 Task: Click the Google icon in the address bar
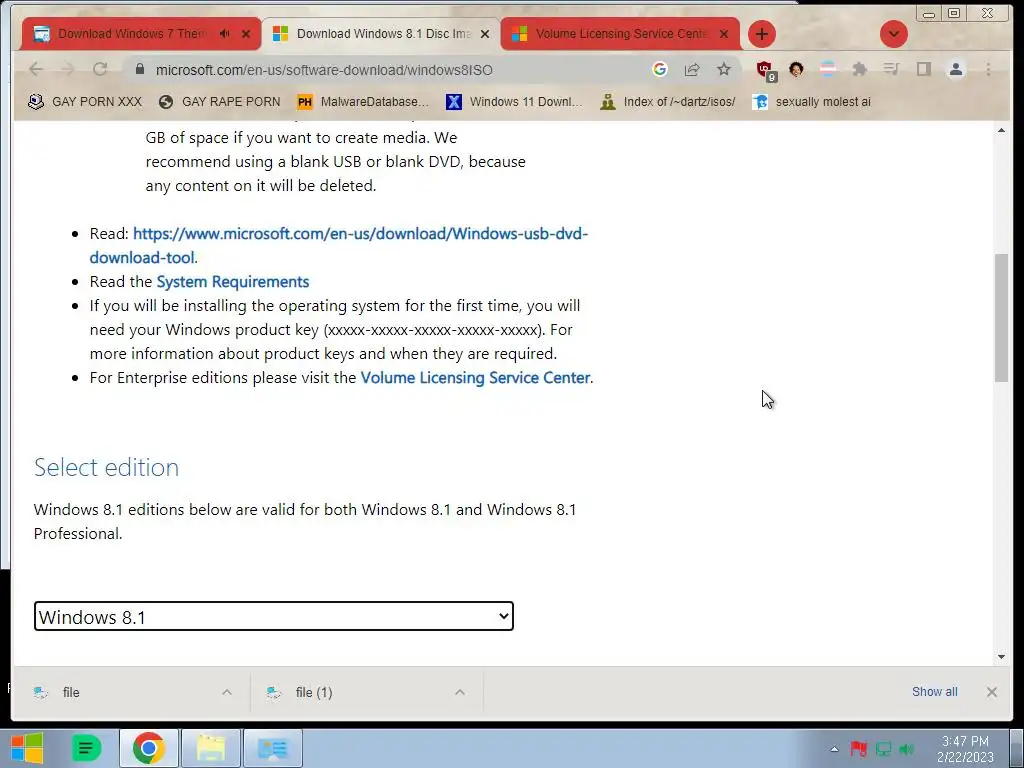click(660, 69)
